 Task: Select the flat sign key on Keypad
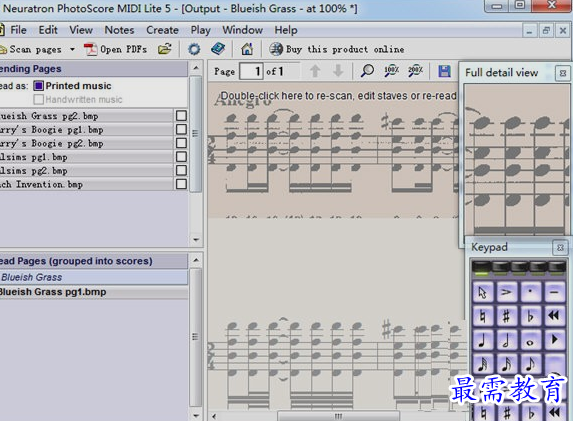coord(530,316)
